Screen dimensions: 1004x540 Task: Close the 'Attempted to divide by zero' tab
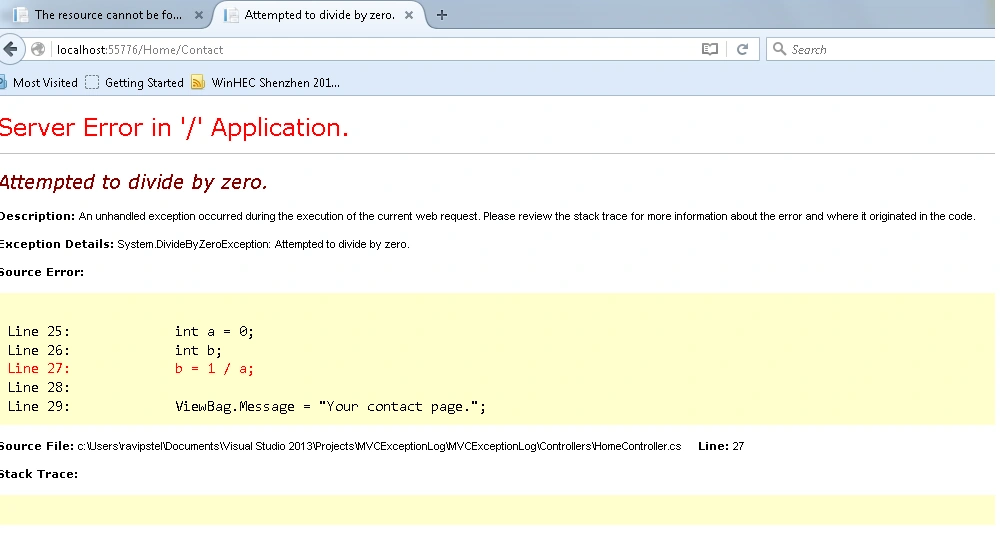(x=409, y=15)
